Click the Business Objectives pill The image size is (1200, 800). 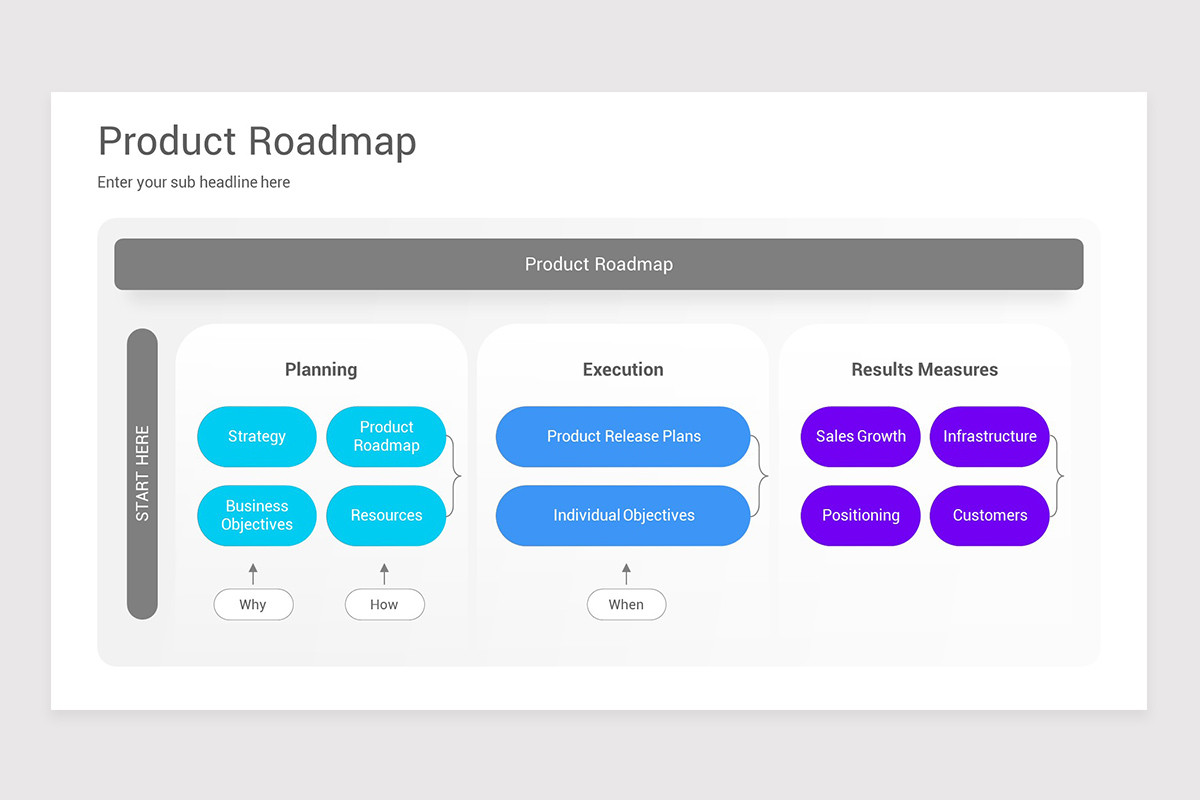tap(257, 515)
